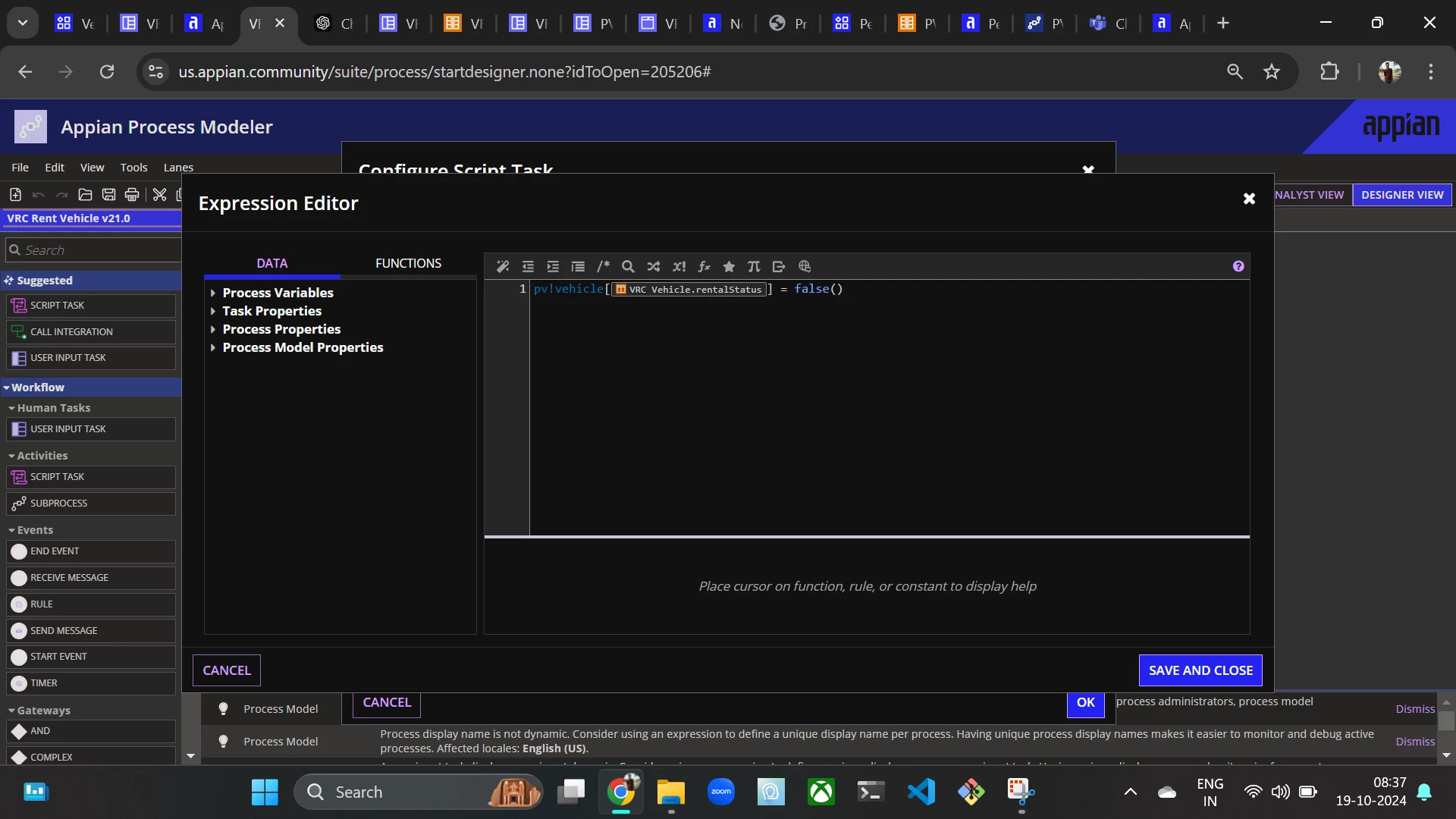This screenshot has width=1456, height=819.
Task: Open search in the expression editor toolbar
Action: point(628,266)
